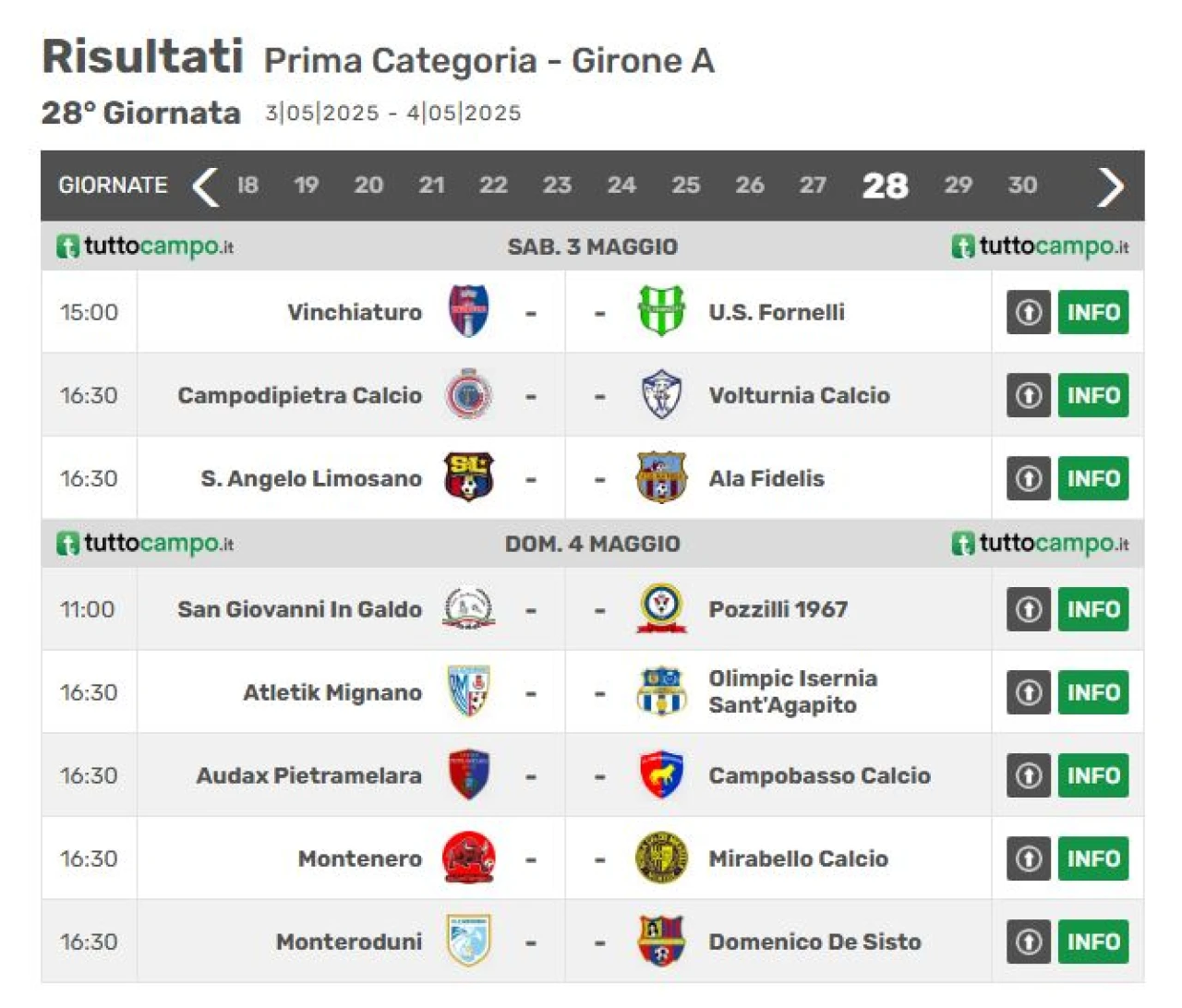Switch to giornata 29

click(x=958, y=185)
